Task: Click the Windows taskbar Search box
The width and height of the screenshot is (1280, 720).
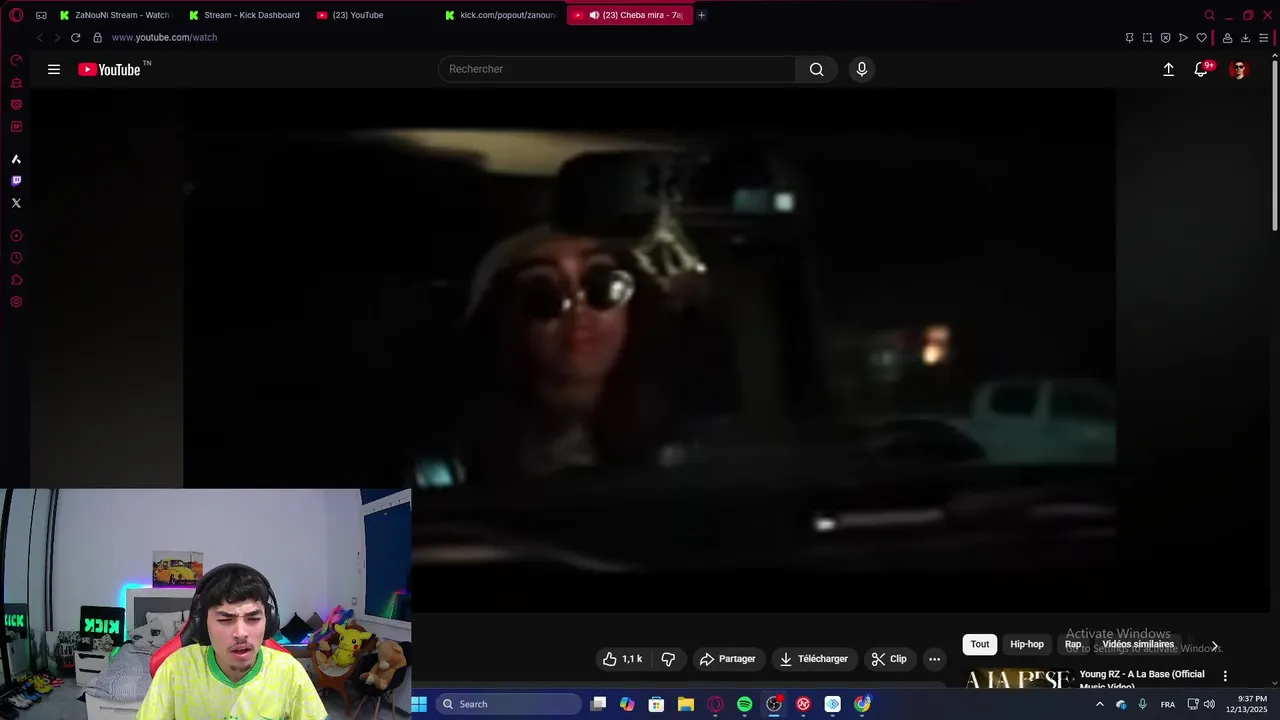Action: point(509,704)
